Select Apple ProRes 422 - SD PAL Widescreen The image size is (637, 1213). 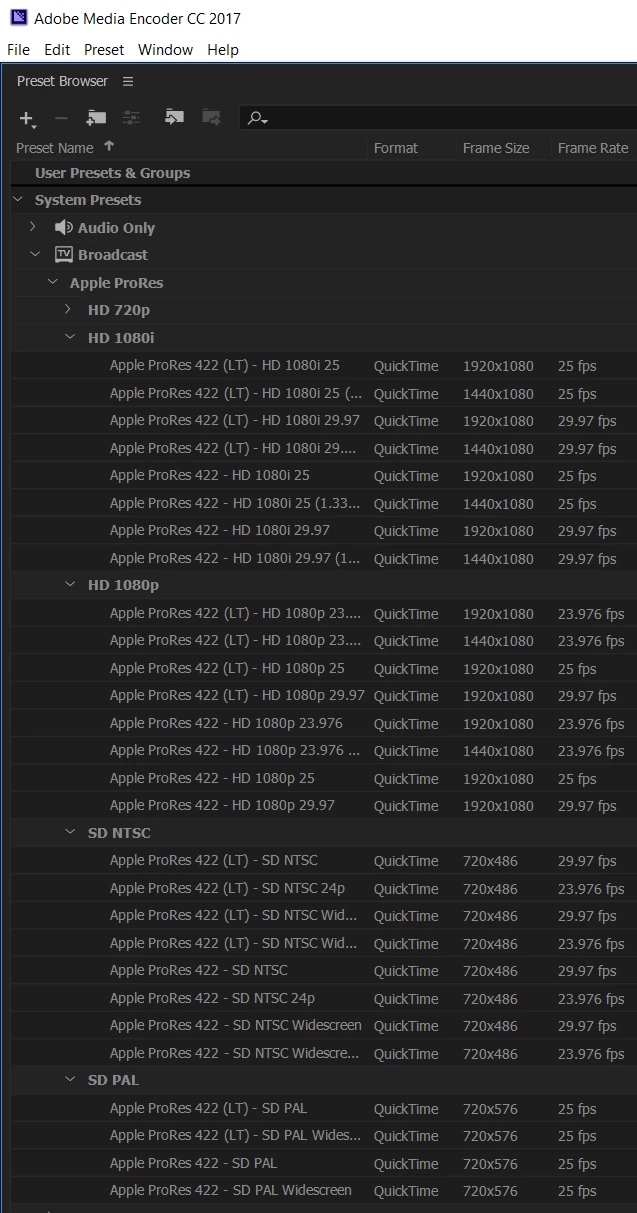click(x=323, y=1191)
